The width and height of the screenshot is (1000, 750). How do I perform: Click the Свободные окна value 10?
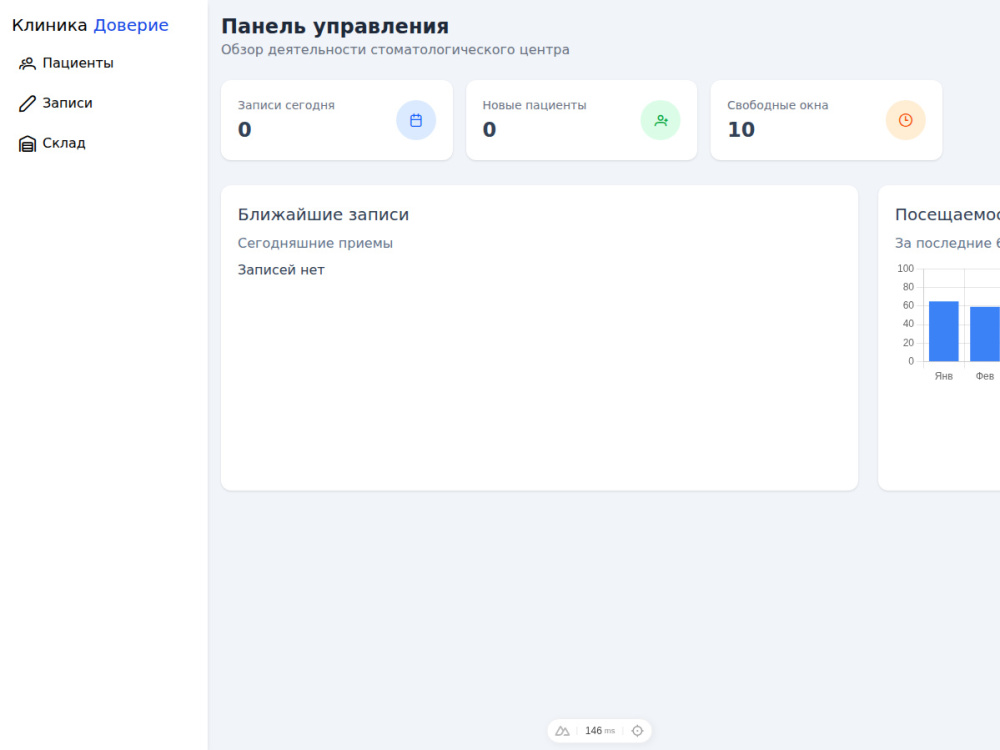click(741, 129)
